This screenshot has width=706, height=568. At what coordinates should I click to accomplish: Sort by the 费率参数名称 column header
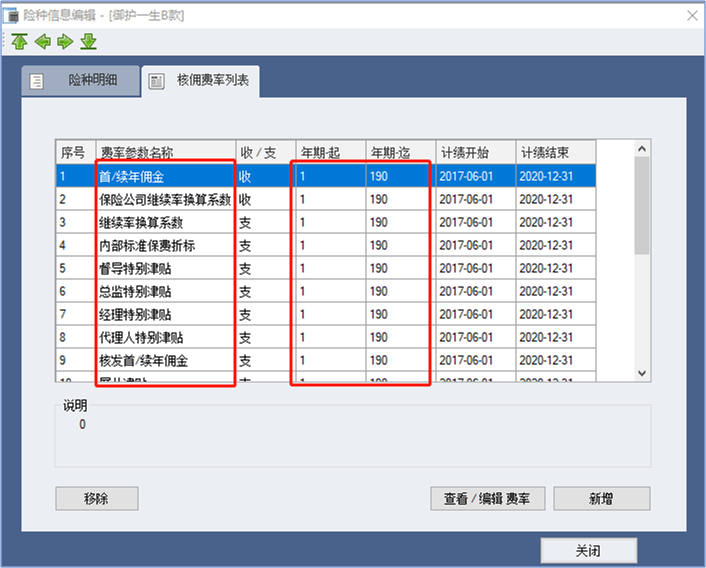[165, 152]
